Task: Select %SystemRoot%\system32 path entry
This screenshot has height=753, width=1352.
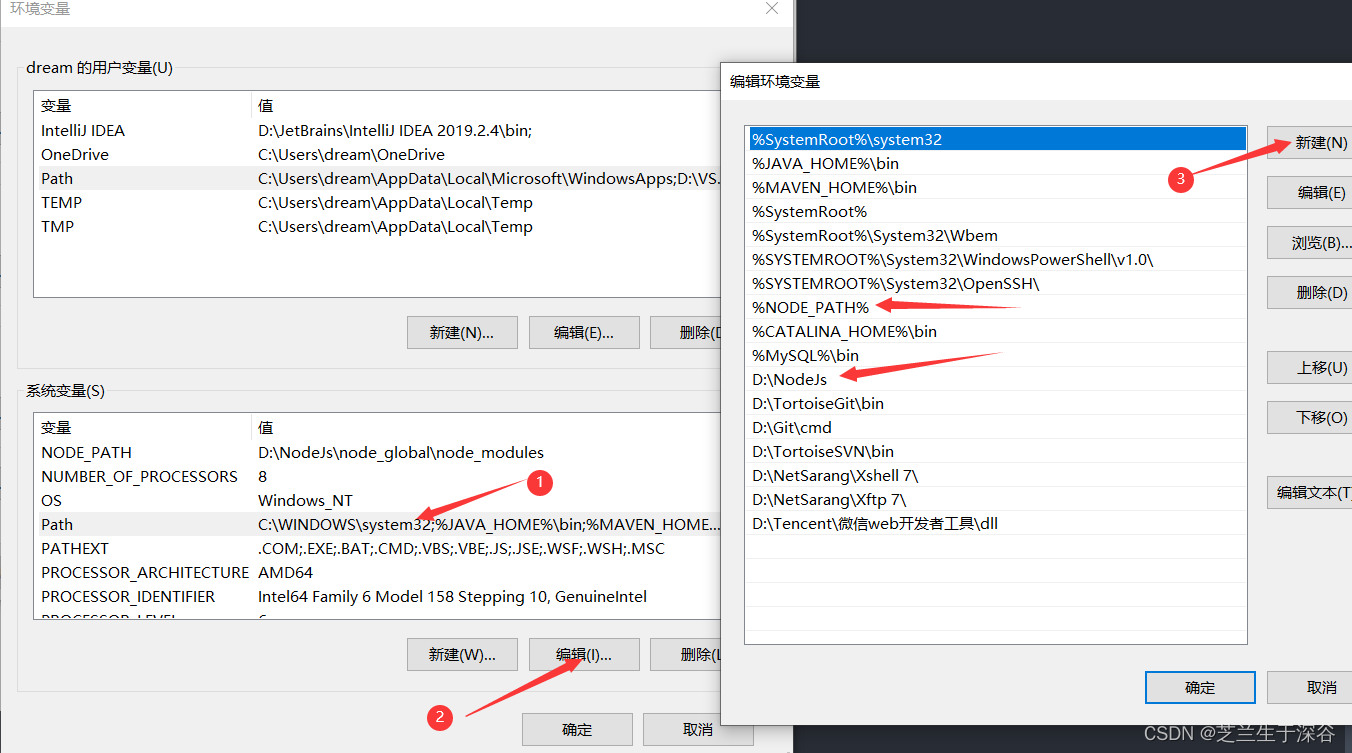Action: [x=997, y=140]
